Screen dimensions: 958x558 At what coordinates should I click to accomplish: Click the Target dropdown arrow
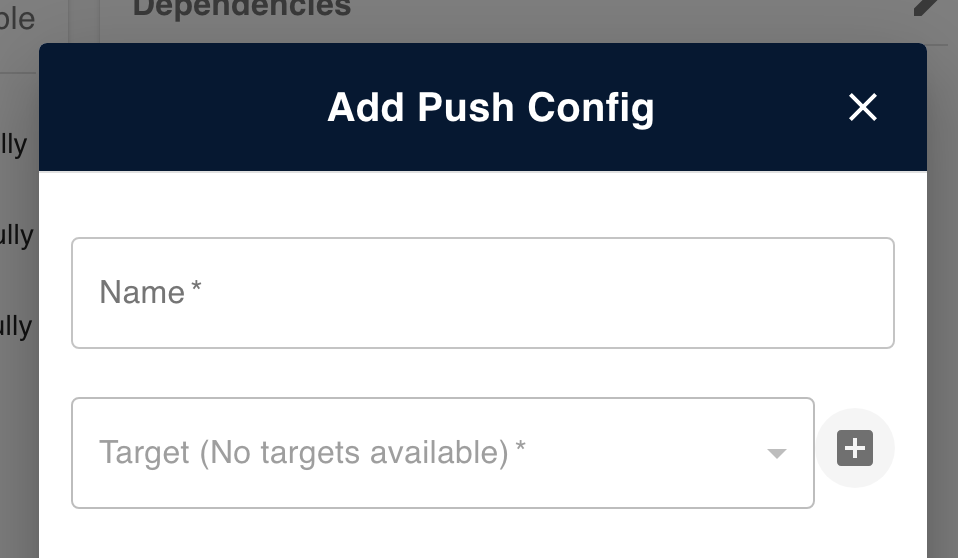coord(776,454)
